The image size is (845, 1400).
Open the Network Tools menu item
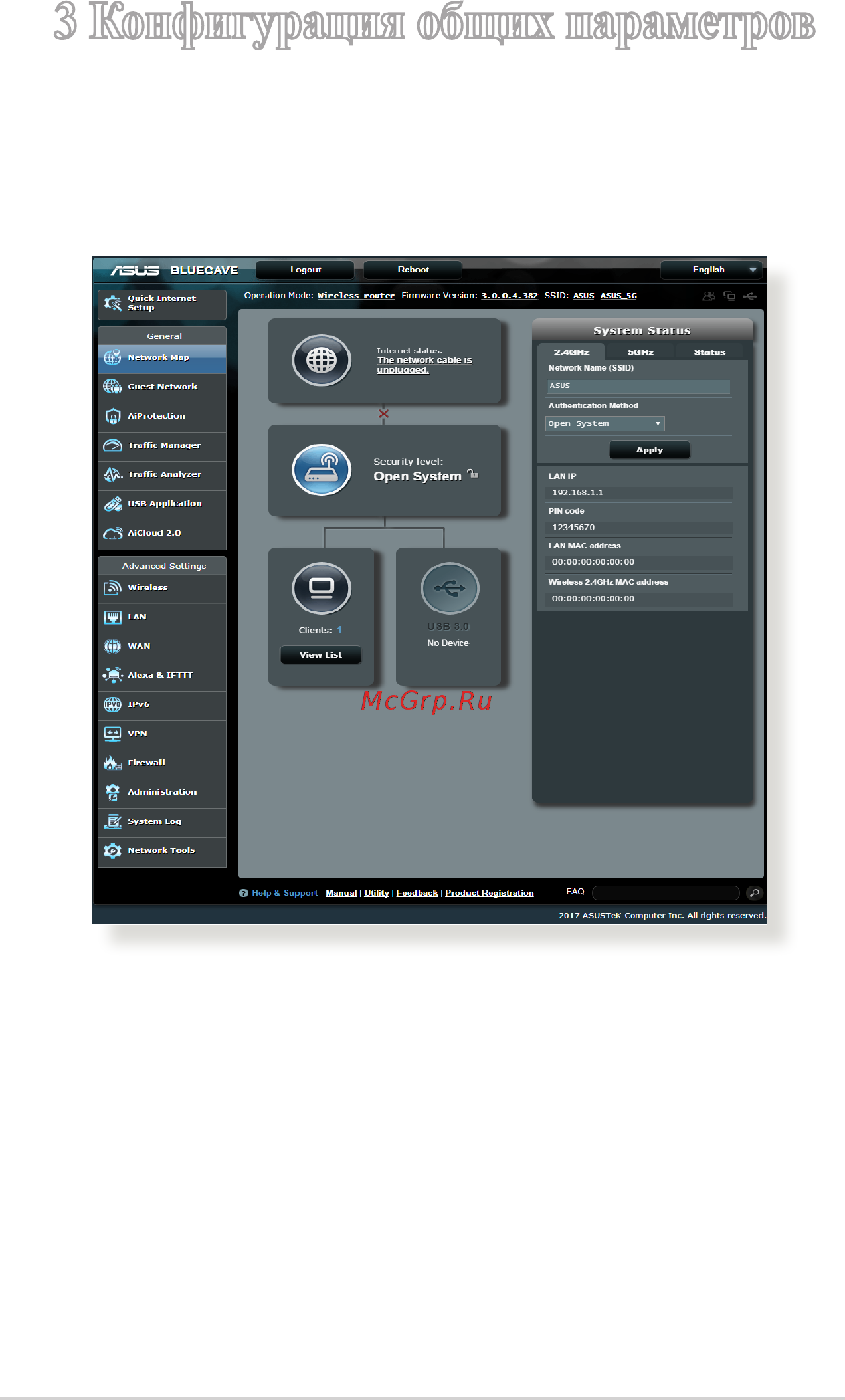[162, 850]
